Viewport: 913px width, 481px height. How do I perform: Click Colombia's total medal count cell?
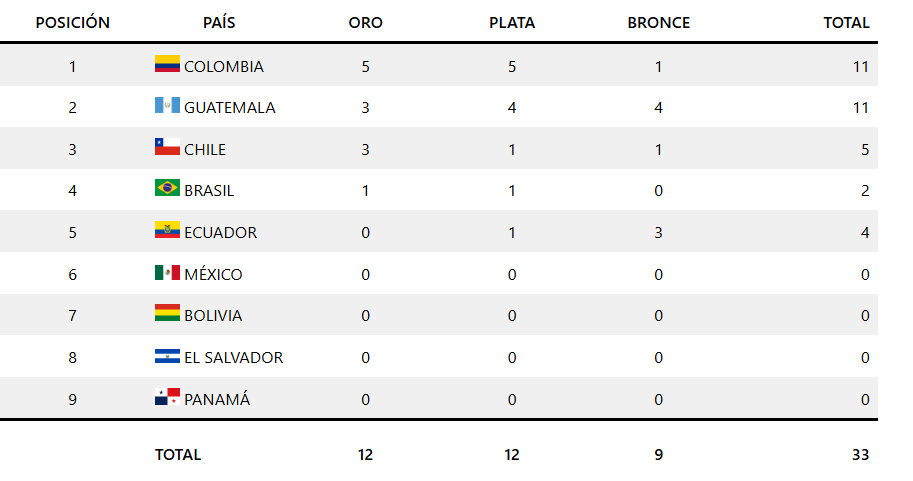(x=860, y=67)
